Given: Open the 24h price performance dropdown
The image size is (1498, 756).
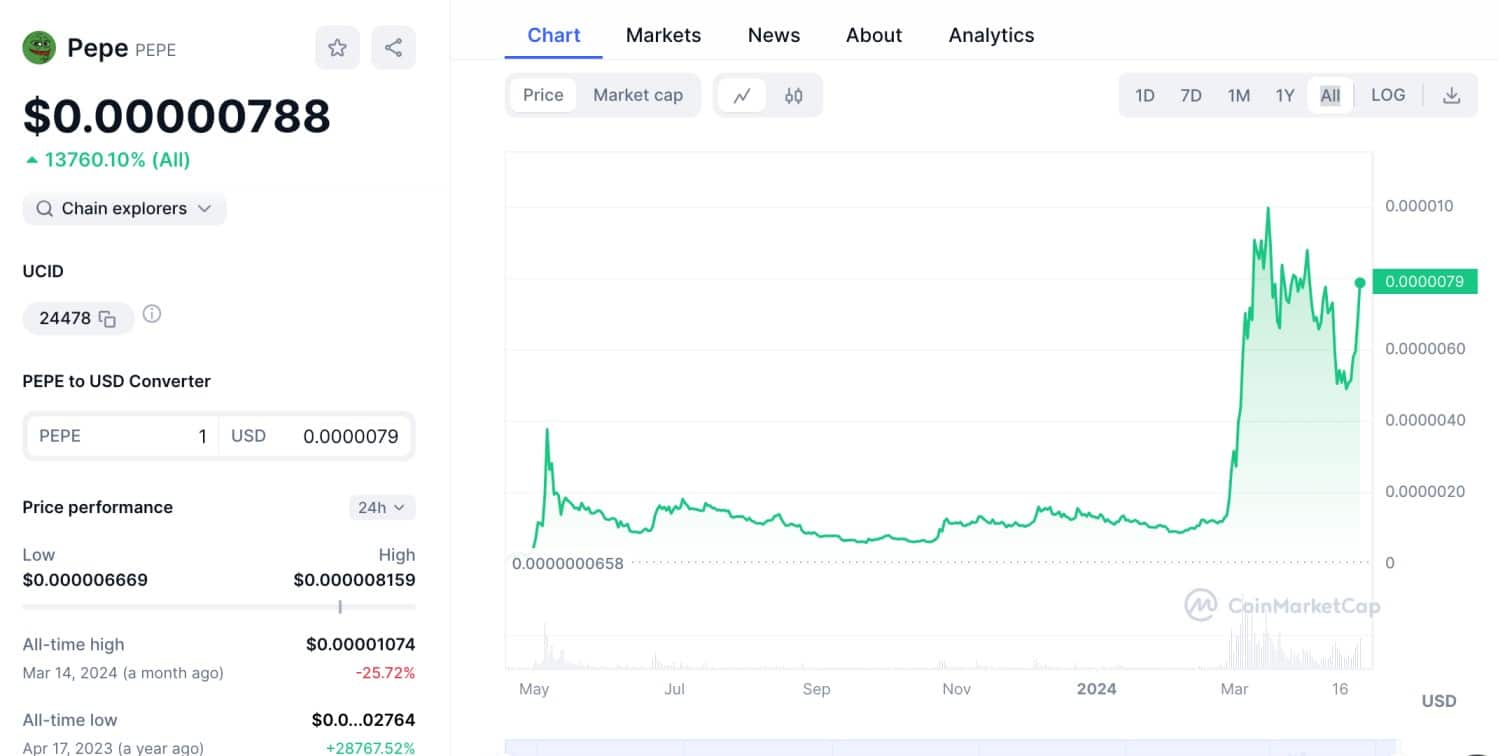Looking at the screenshot, I should pyautogui.click(x=382, y=507).
